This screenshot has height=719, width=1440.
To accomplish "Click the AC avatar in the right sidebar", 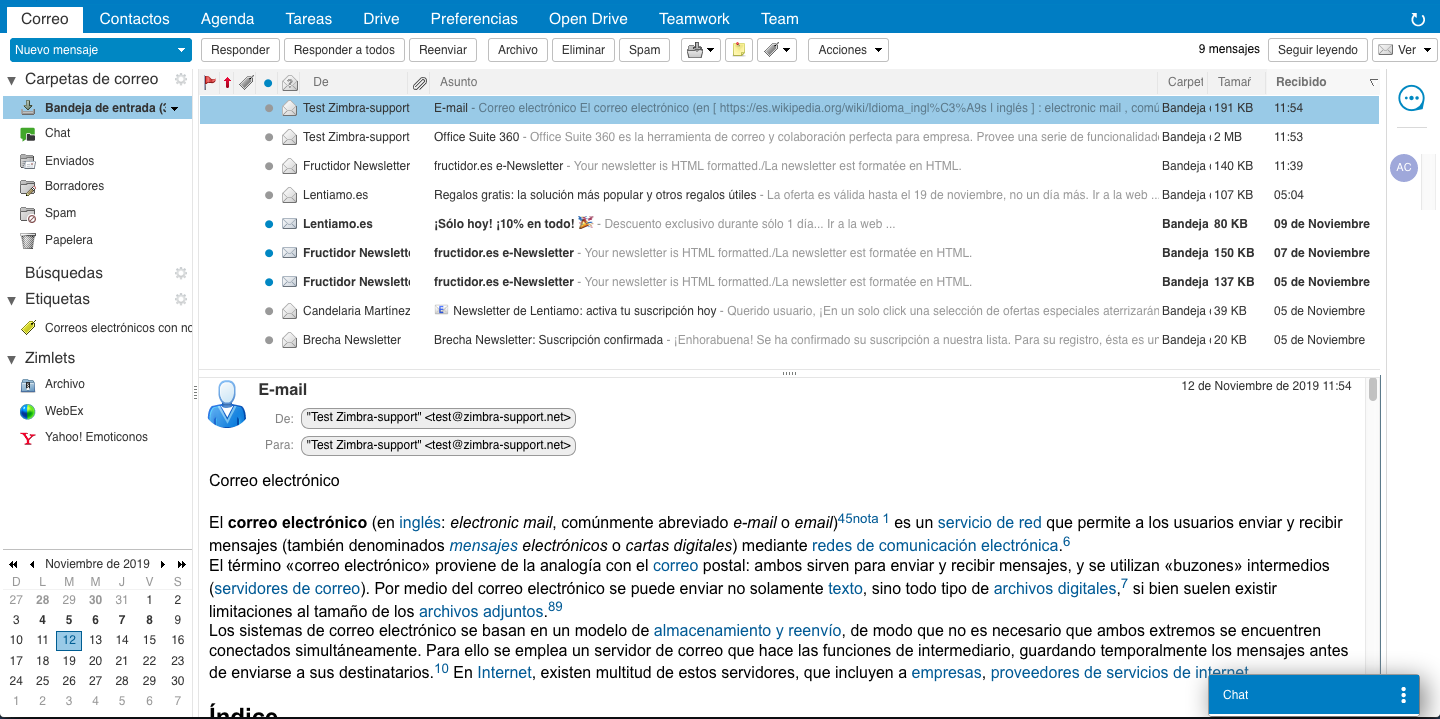I will point(1404,168).
